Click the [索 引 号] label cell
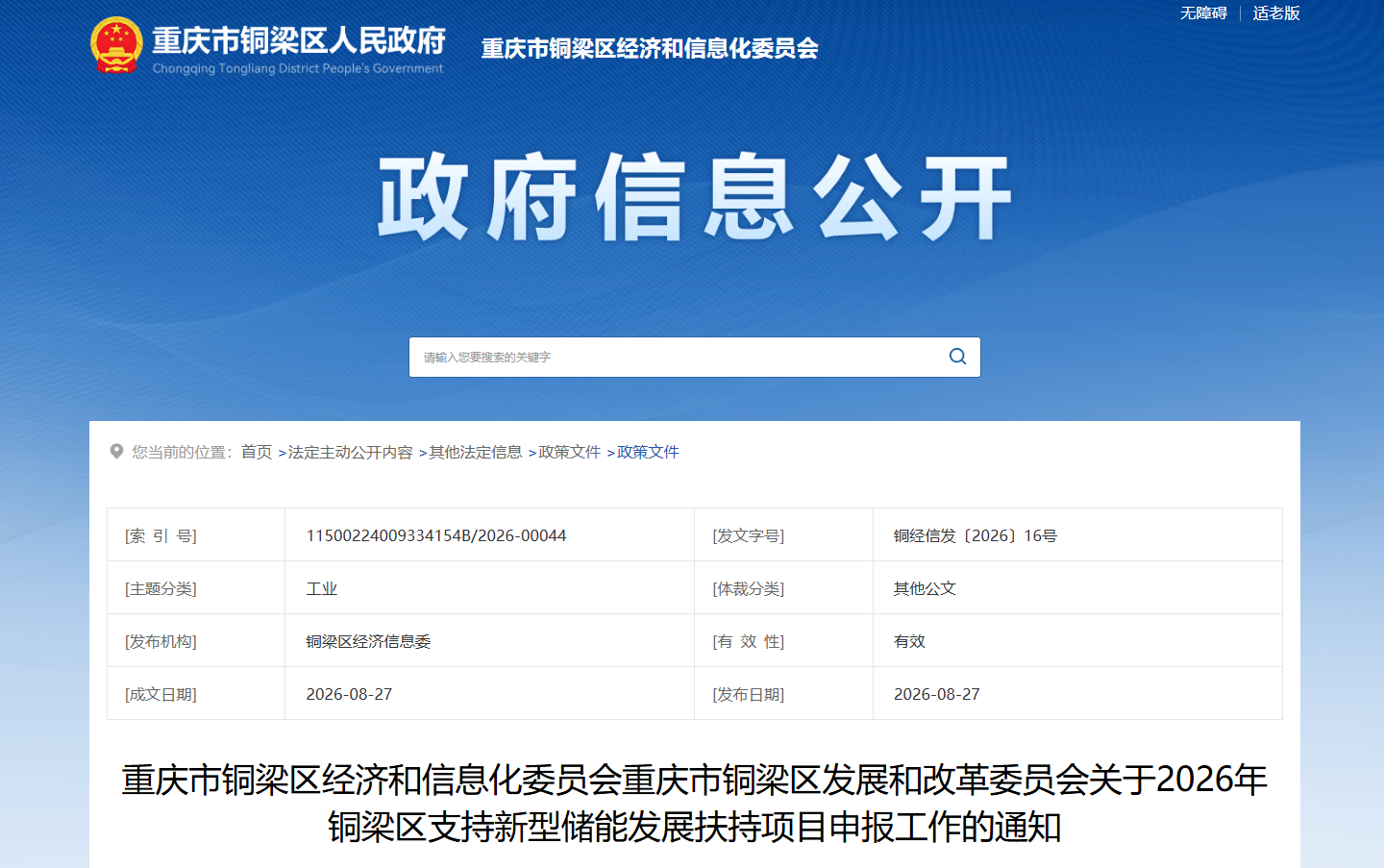 point(196,535)
